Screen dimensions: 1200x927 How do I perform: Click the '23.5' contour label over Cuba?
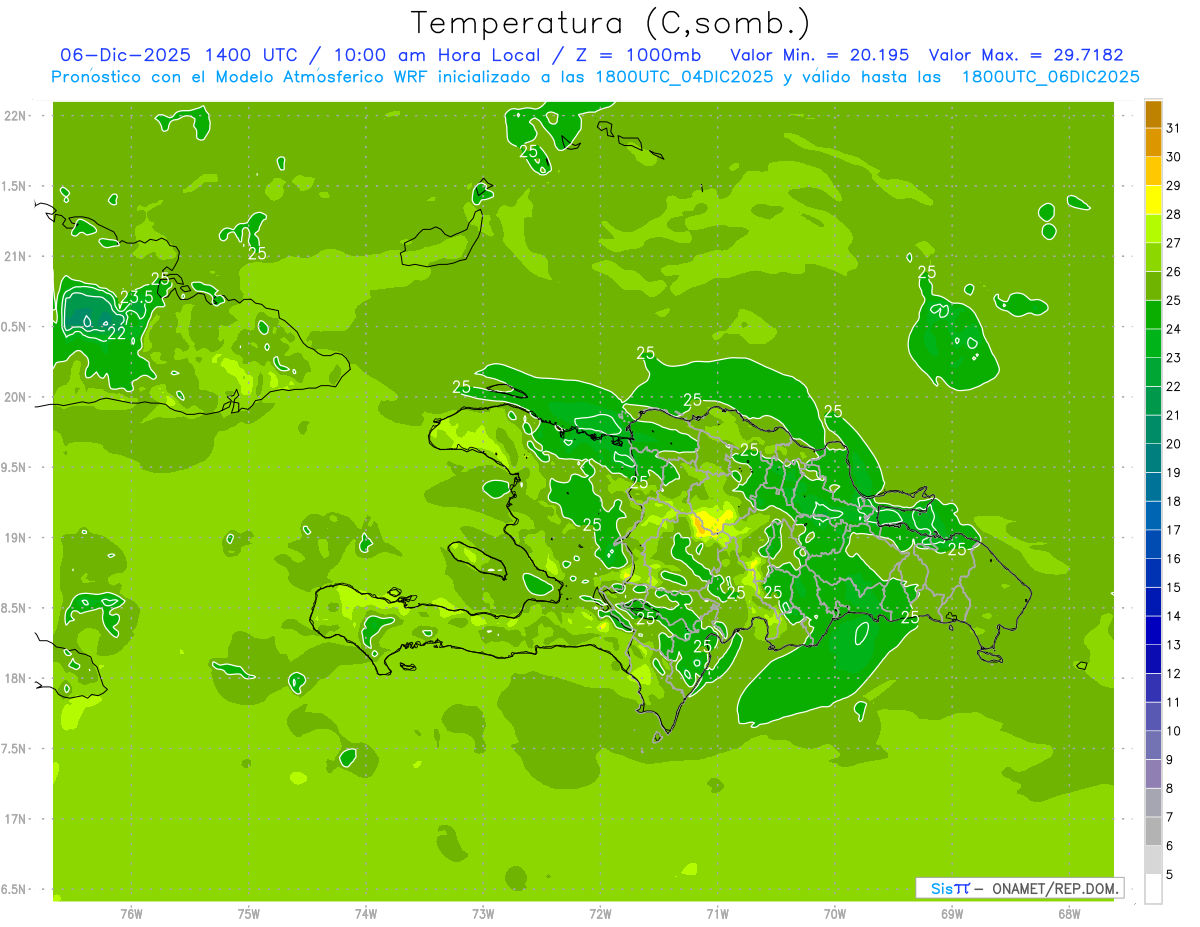(137, 297)
